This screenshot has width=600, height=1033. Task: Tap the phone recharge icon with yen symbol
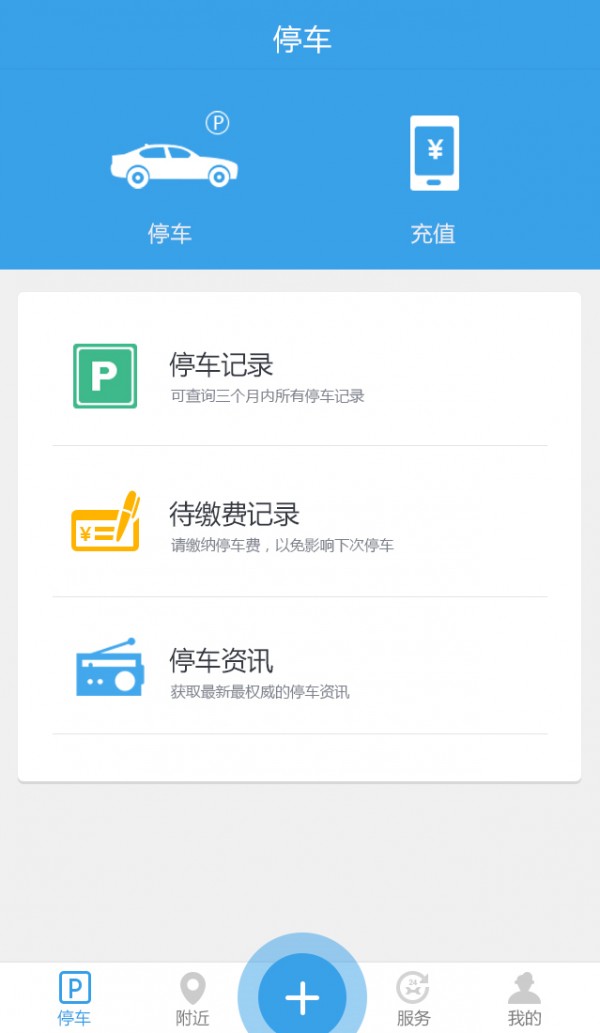434,153
